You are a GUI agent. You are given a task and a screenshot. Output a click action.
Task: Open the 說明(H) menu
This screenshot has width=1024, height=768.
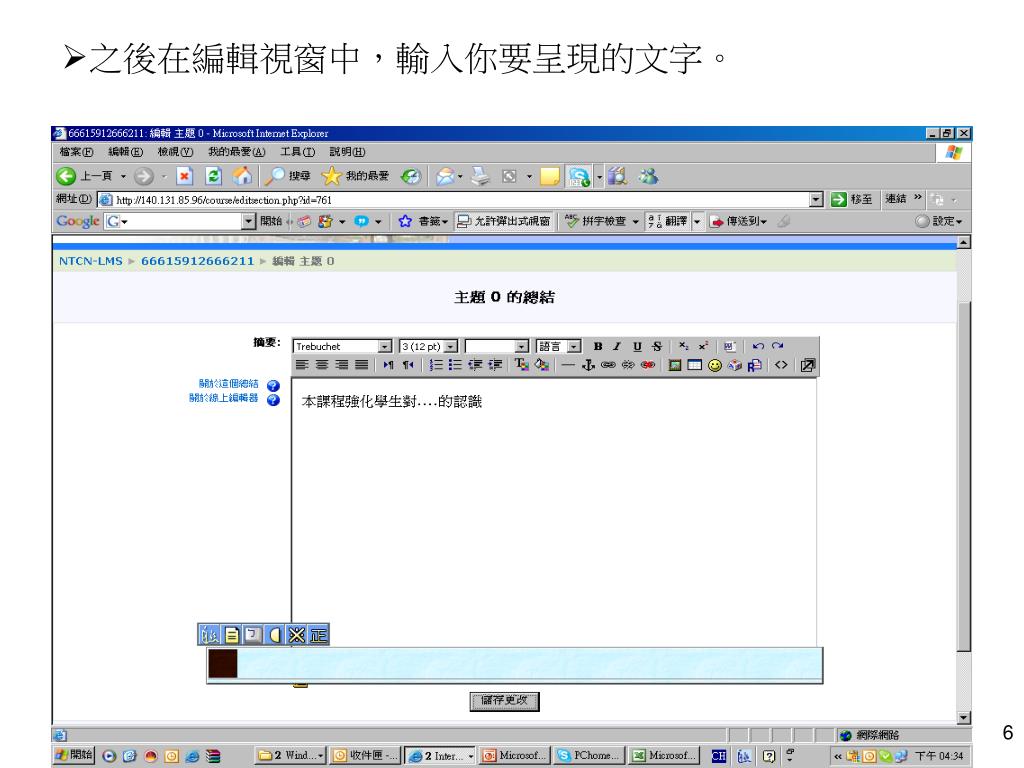pos(347,152)
